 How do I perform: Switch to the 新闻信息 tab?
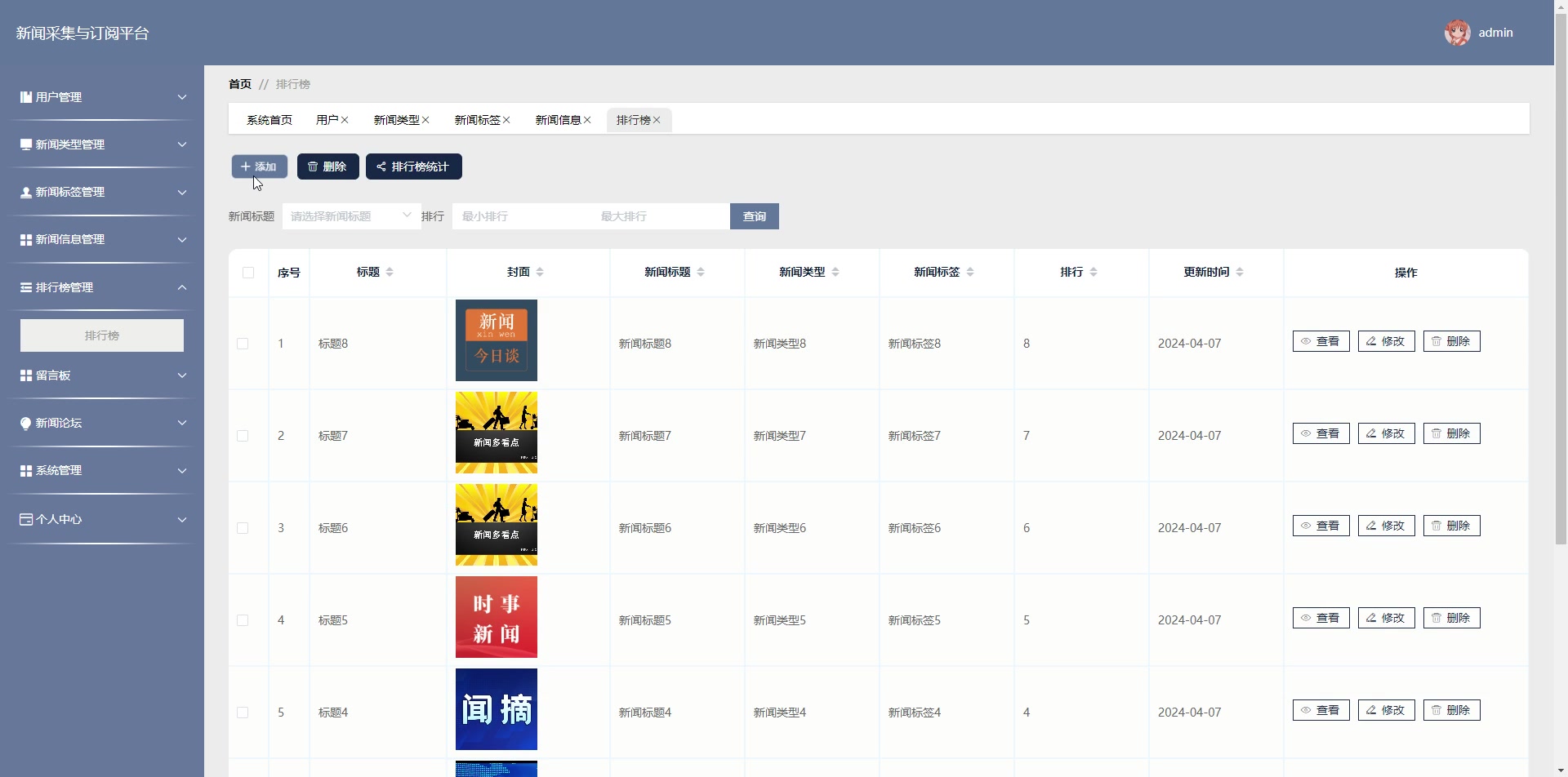pyautogui.click(x=558, y=120)
